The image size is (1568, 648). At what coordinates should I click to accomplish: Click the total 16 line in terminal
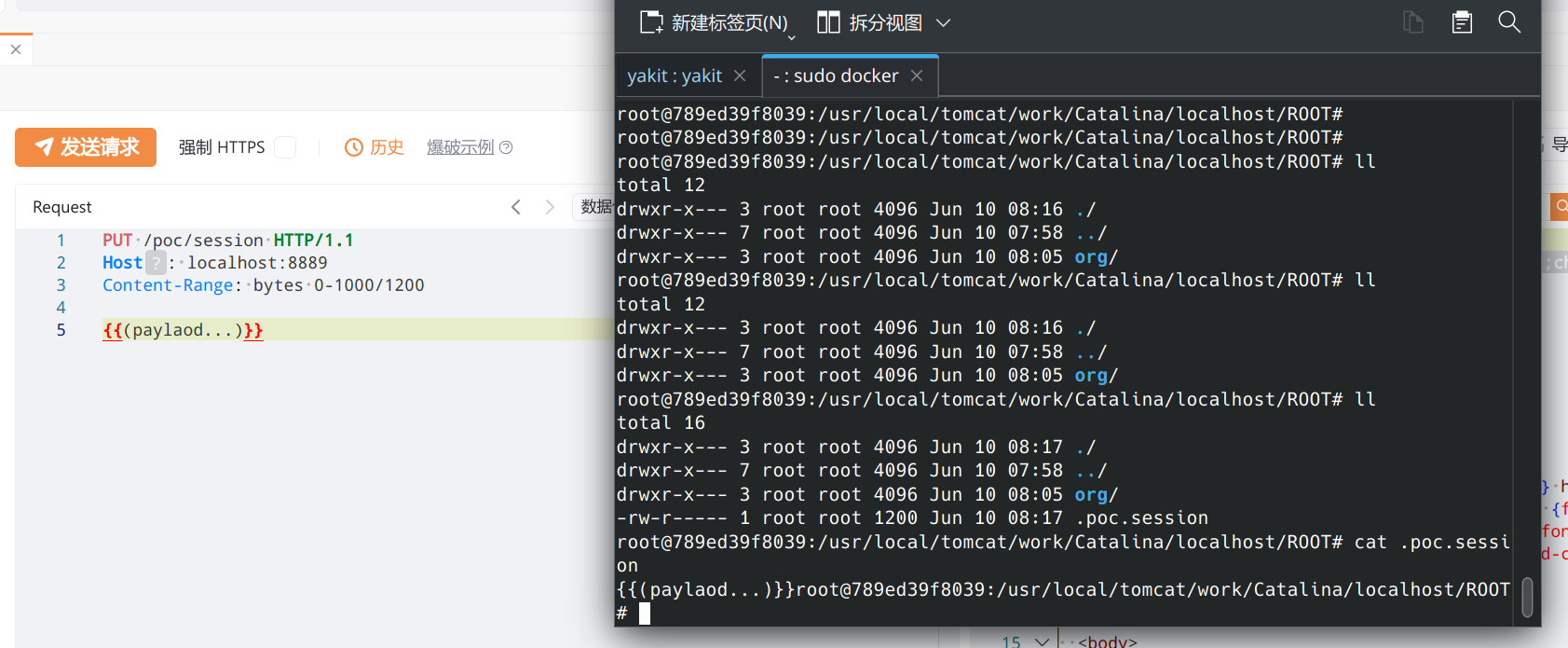661,423
